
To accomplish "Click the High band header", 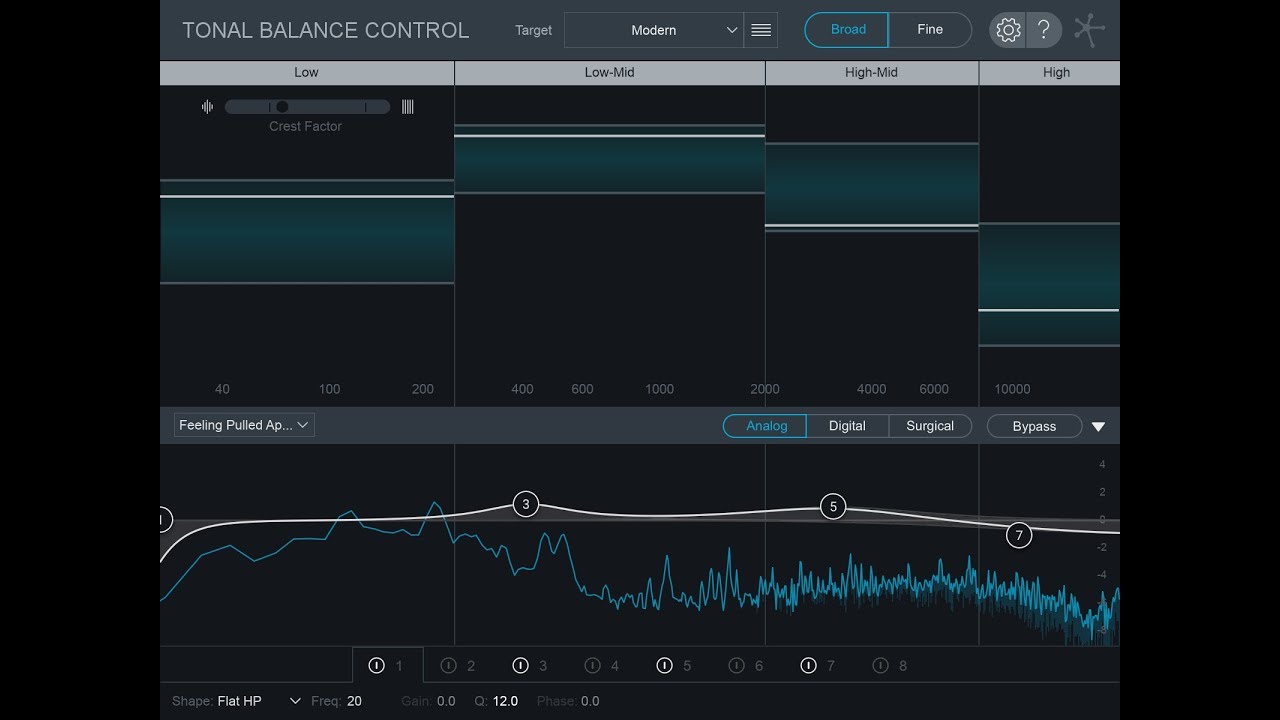I will (1050, 73).
